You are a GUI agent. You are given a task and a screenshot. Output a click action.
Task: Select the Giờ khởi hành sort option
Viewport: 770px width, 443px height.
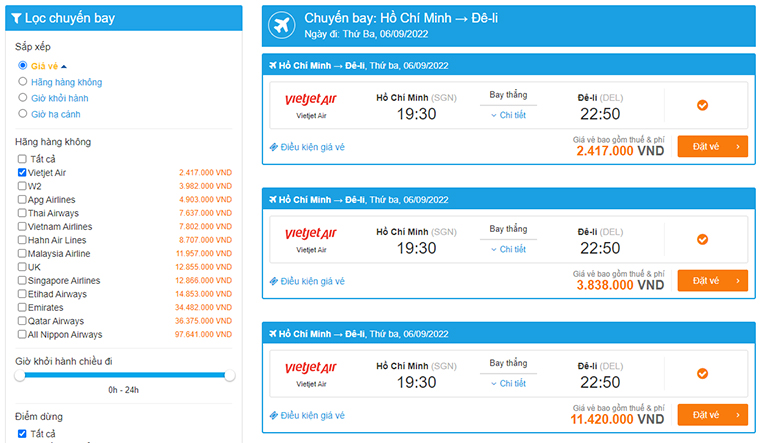23,98
